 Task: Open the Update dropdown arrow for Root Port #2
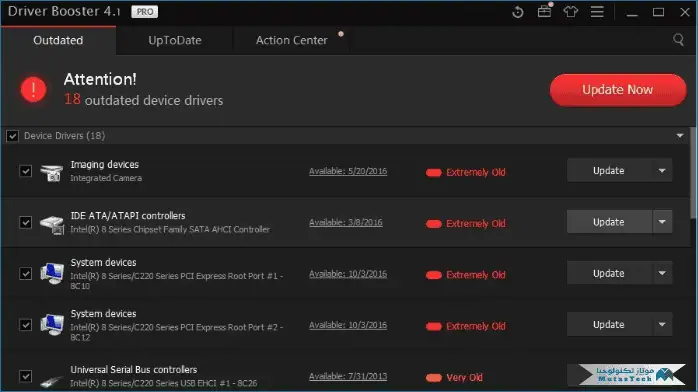662,324
